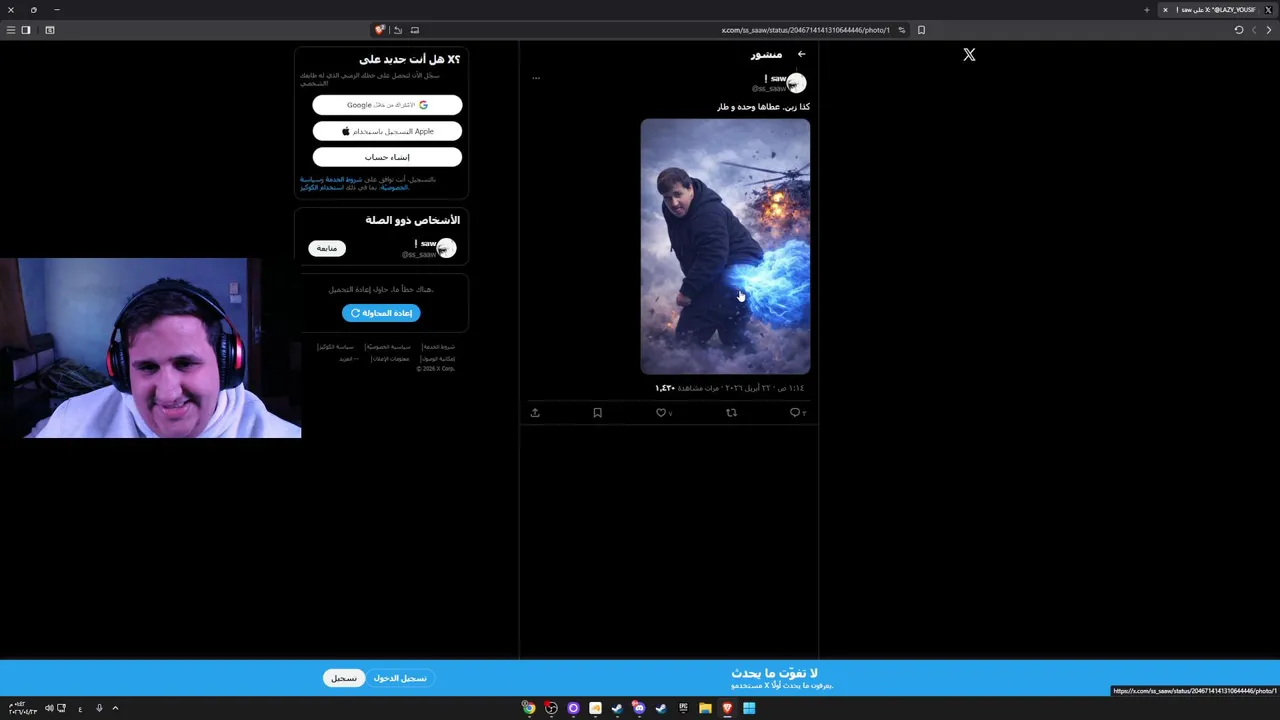Click the handle @ss_saaw in relevant people
This screenshot has height=720, width=1280.
click(x=418, y=254)
